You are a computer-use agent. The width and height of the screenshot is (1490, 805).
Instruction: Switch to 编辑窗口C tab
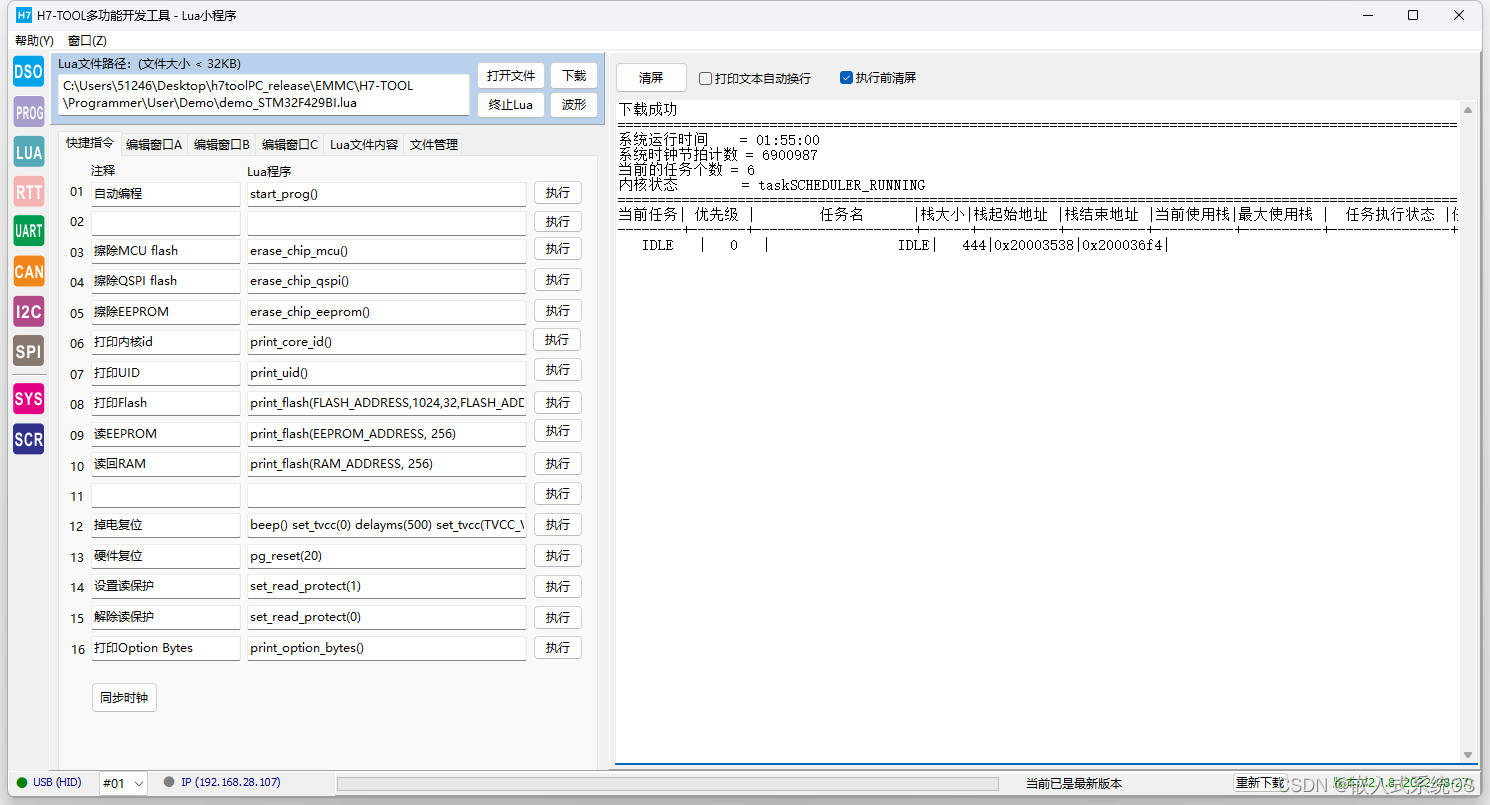290,145
